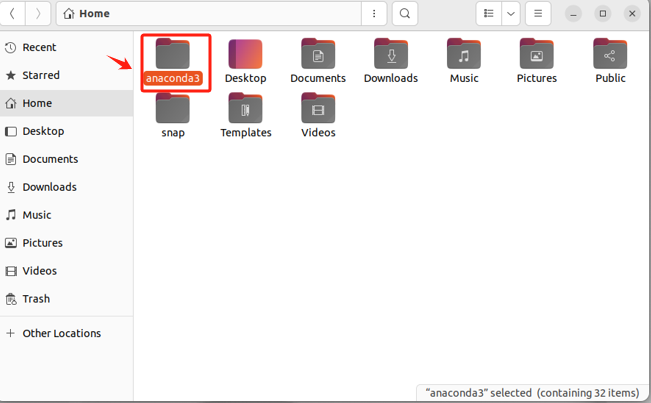Select the Templates folder icon
The width and height of the screenshot is (651, 403).
pos(245,108)
